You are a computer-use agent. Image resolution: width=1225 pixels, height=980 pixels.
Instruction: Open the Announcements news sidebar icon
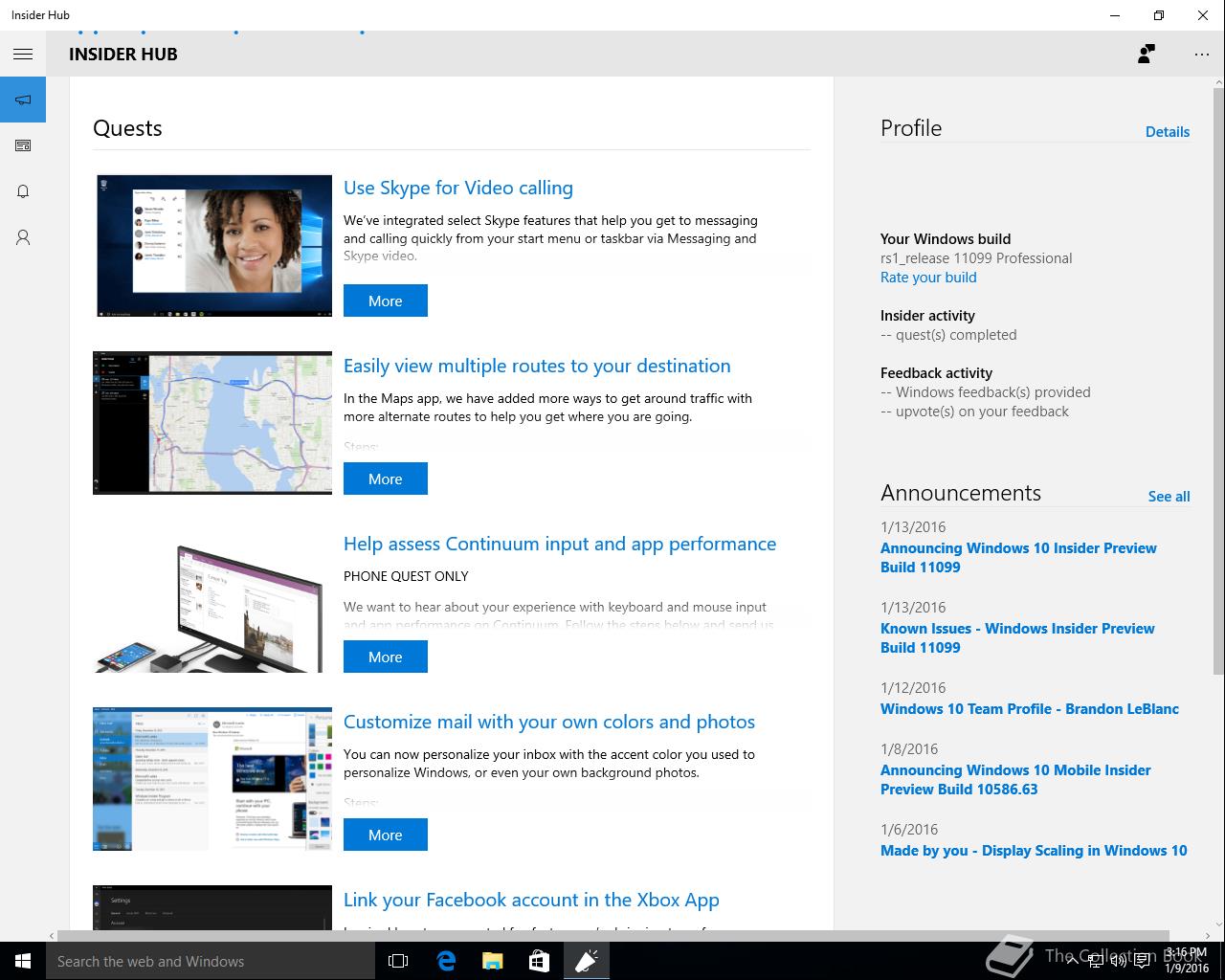coord(23,145)
